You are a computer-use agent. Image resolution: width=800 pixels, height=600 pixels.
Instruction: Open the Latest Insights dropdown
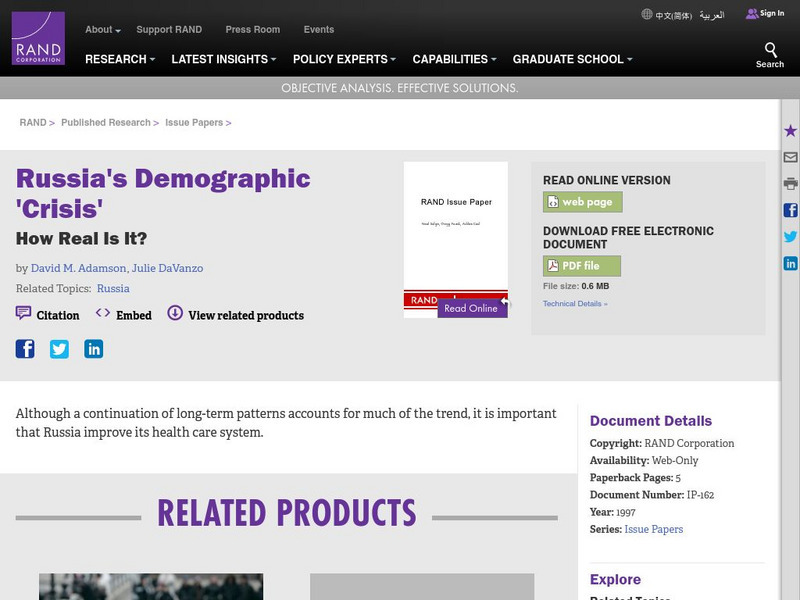pyautogui.click(x=224, y=59)
